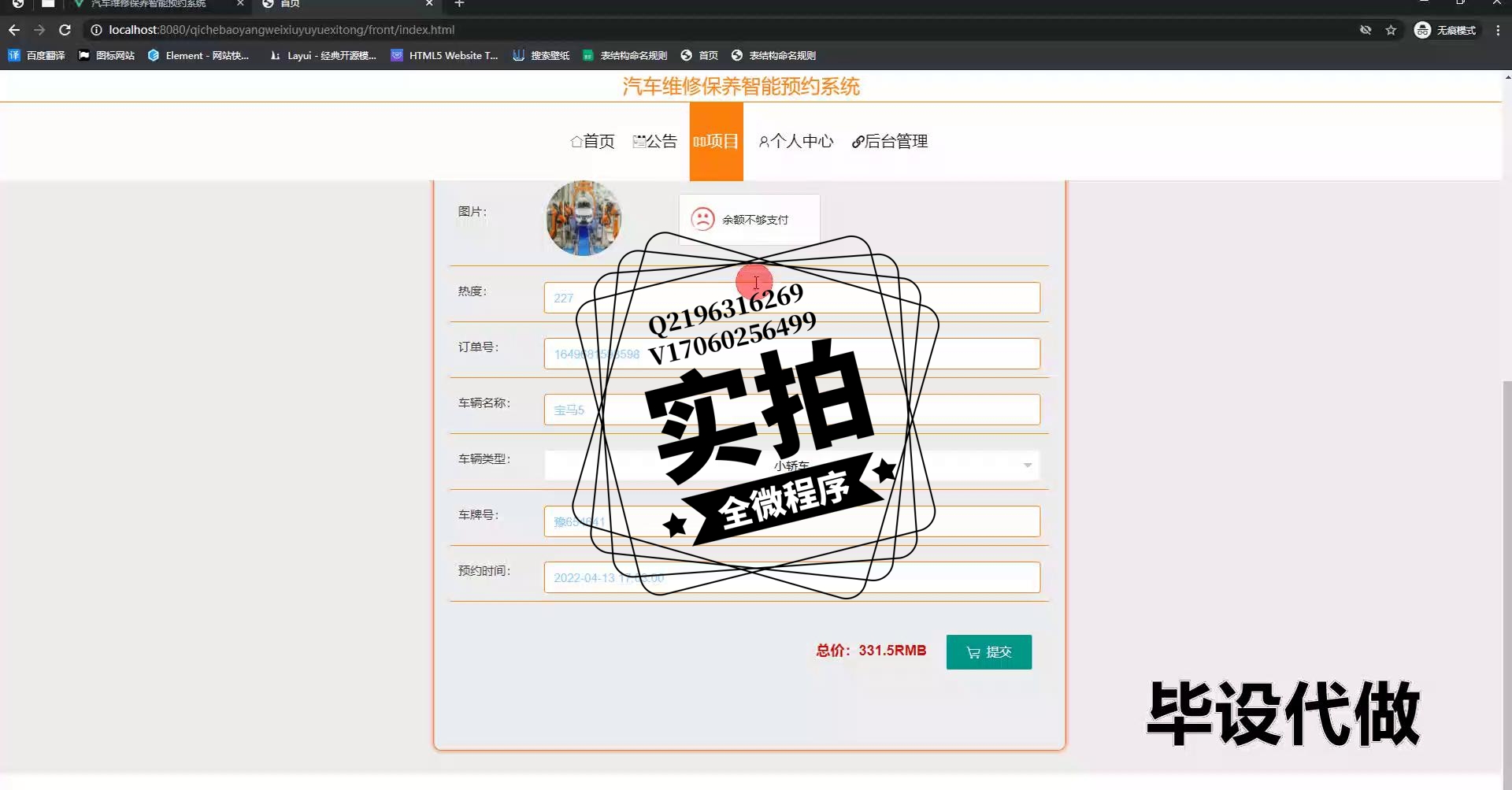Screen dimensions: 1512x790
Task: Click the 汽车维修保养智能预约系统 page title
Action: click(x=741, y=87)
